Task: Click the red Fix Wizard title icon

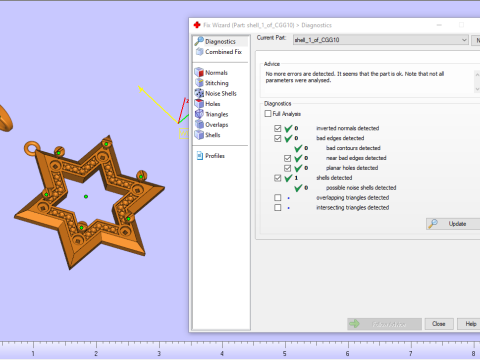Action: pyautogui.click(x=197, y=25)
